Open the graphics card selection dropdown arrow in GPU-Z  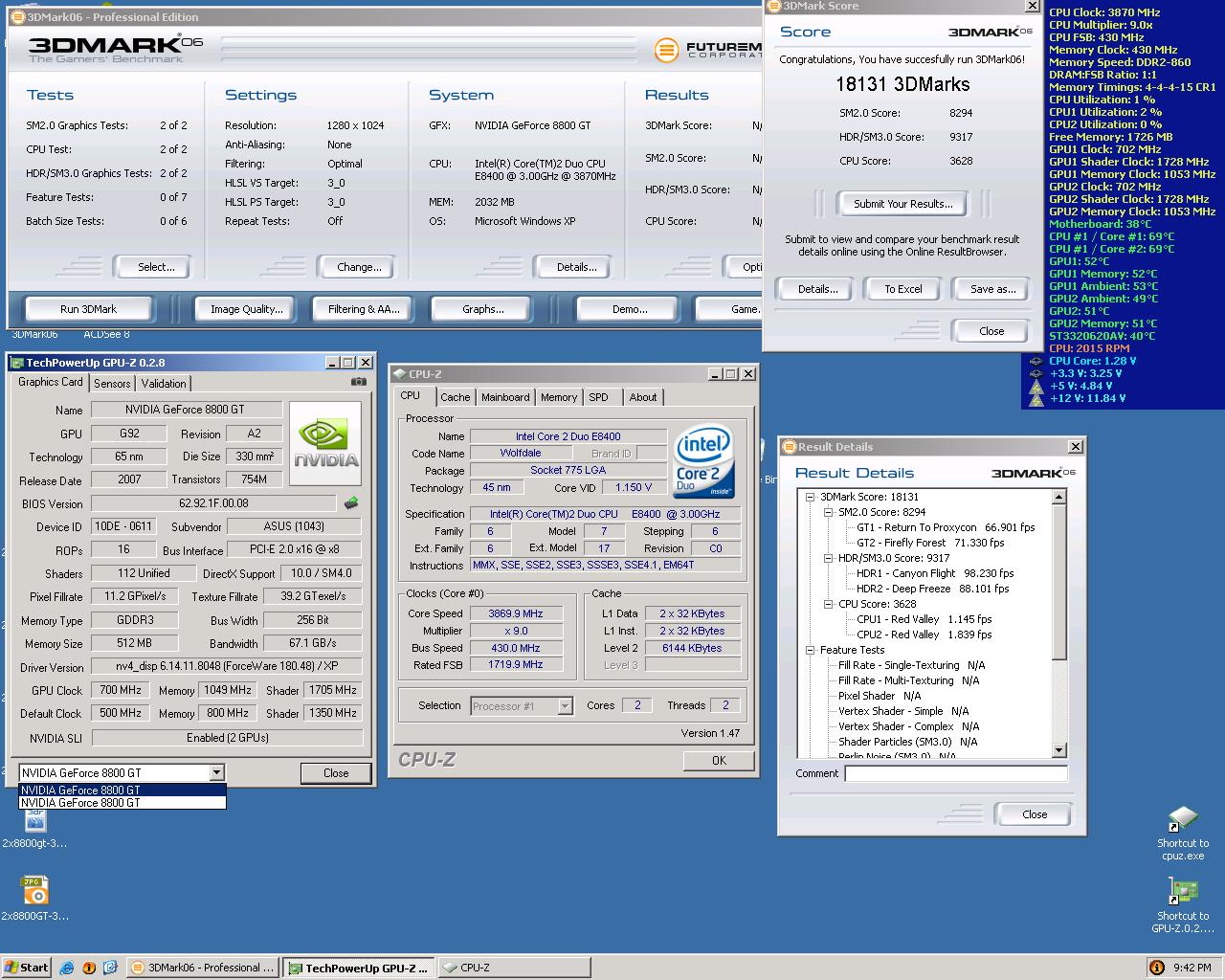click(217, 772)
